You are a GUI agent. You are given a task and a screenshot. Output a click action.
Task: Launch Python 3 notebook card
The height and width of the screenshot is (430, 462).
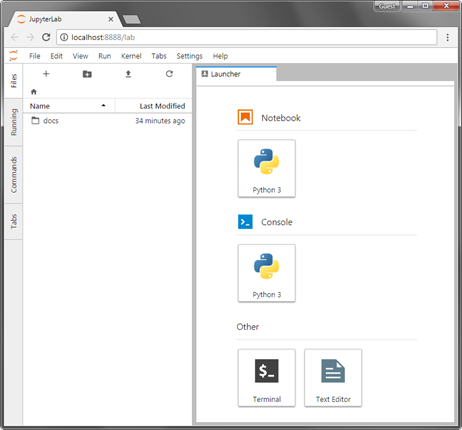[x=267, y=169]
